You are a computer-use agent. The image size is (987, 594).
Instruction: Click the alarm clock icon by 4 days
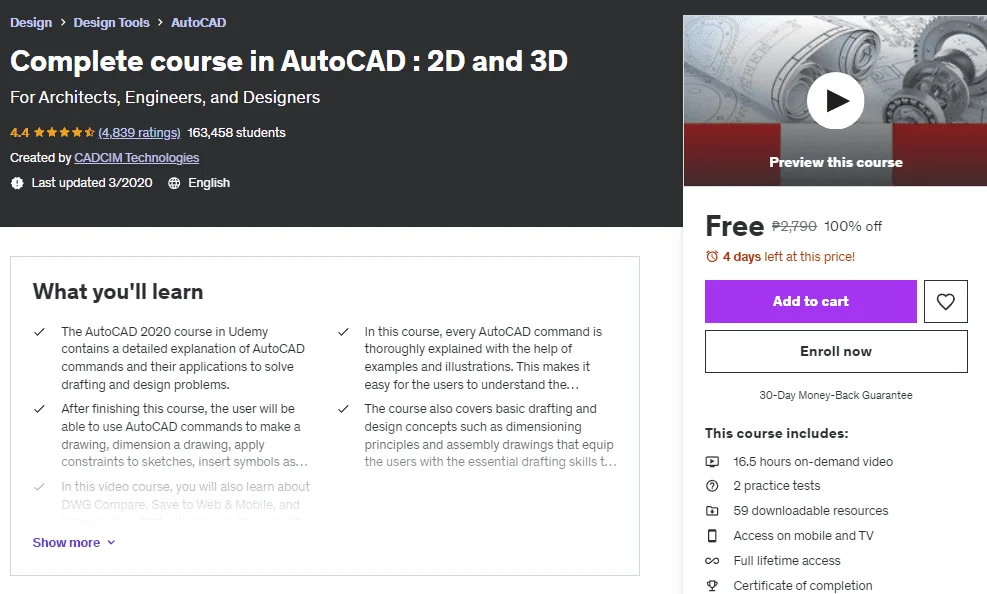(712, 257)
